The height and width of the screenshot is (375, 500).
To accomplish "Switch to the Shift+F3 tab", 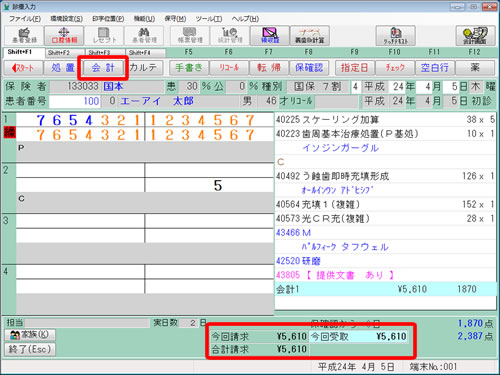I will tap(105, 53).
